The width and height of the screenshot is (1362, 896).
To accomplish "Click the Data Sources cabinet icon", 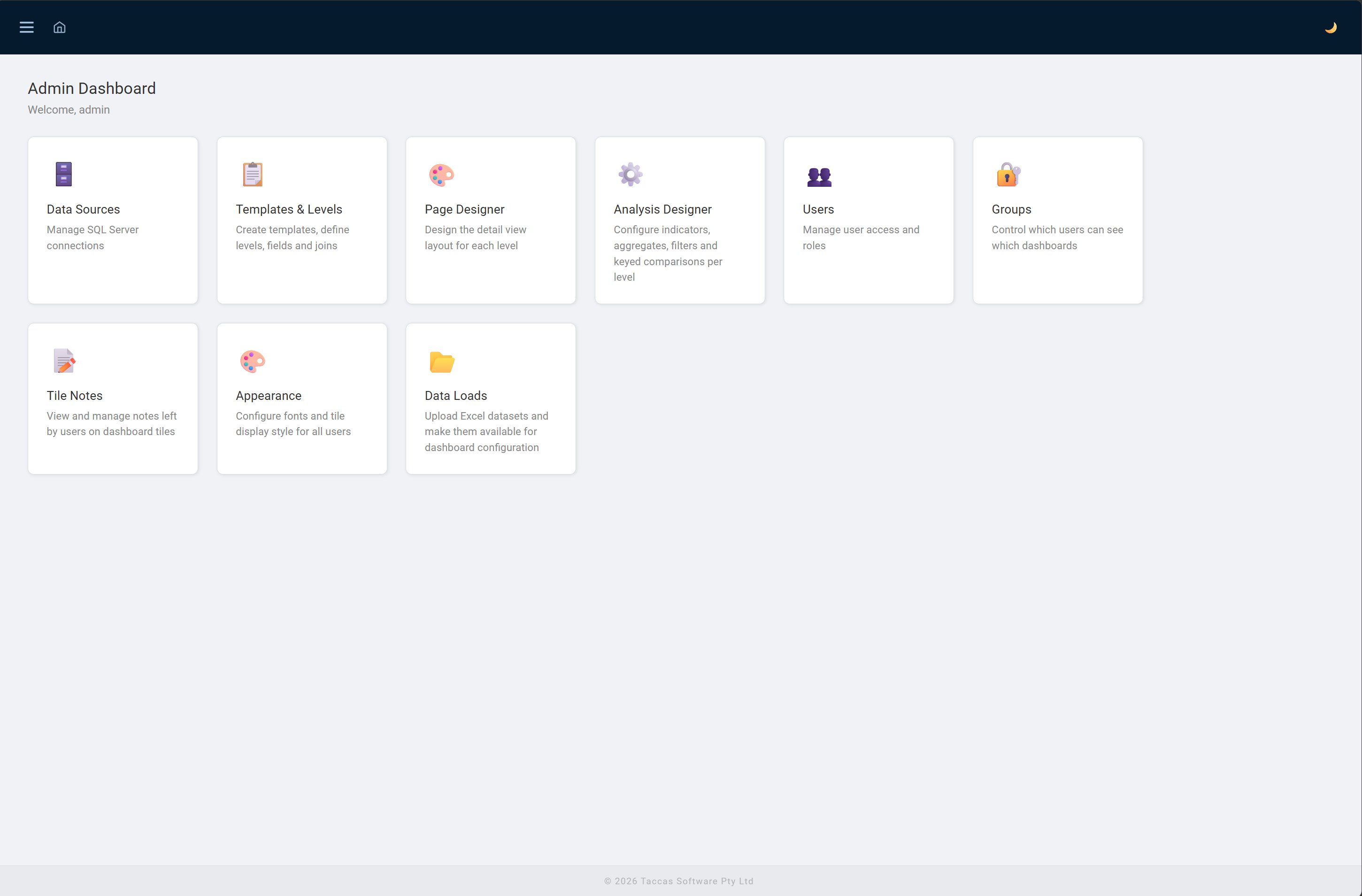I will [63, 175].
